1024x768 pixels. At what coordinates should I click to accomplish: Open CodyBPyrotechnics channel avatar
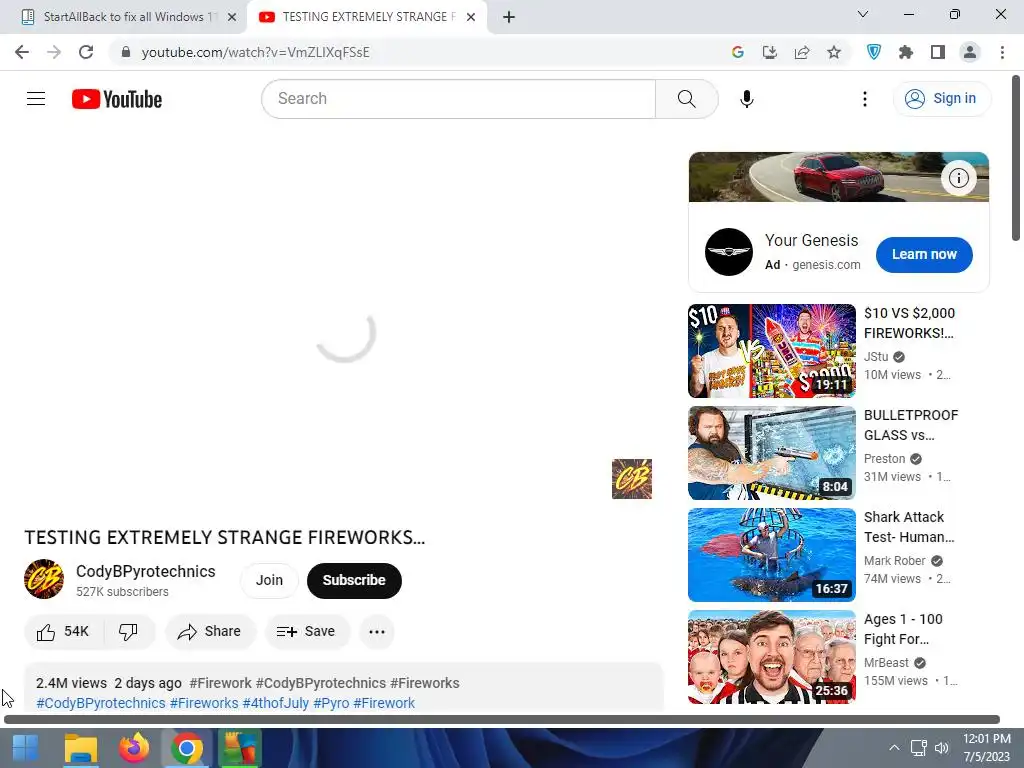(x=44, y=579)
